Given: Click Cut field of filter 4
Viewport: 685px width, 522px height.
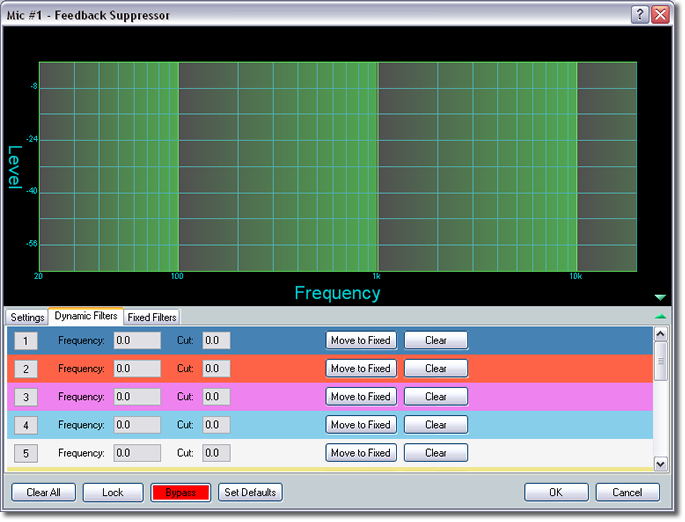Looking at the screenshot, I should (x=216, y=425).
